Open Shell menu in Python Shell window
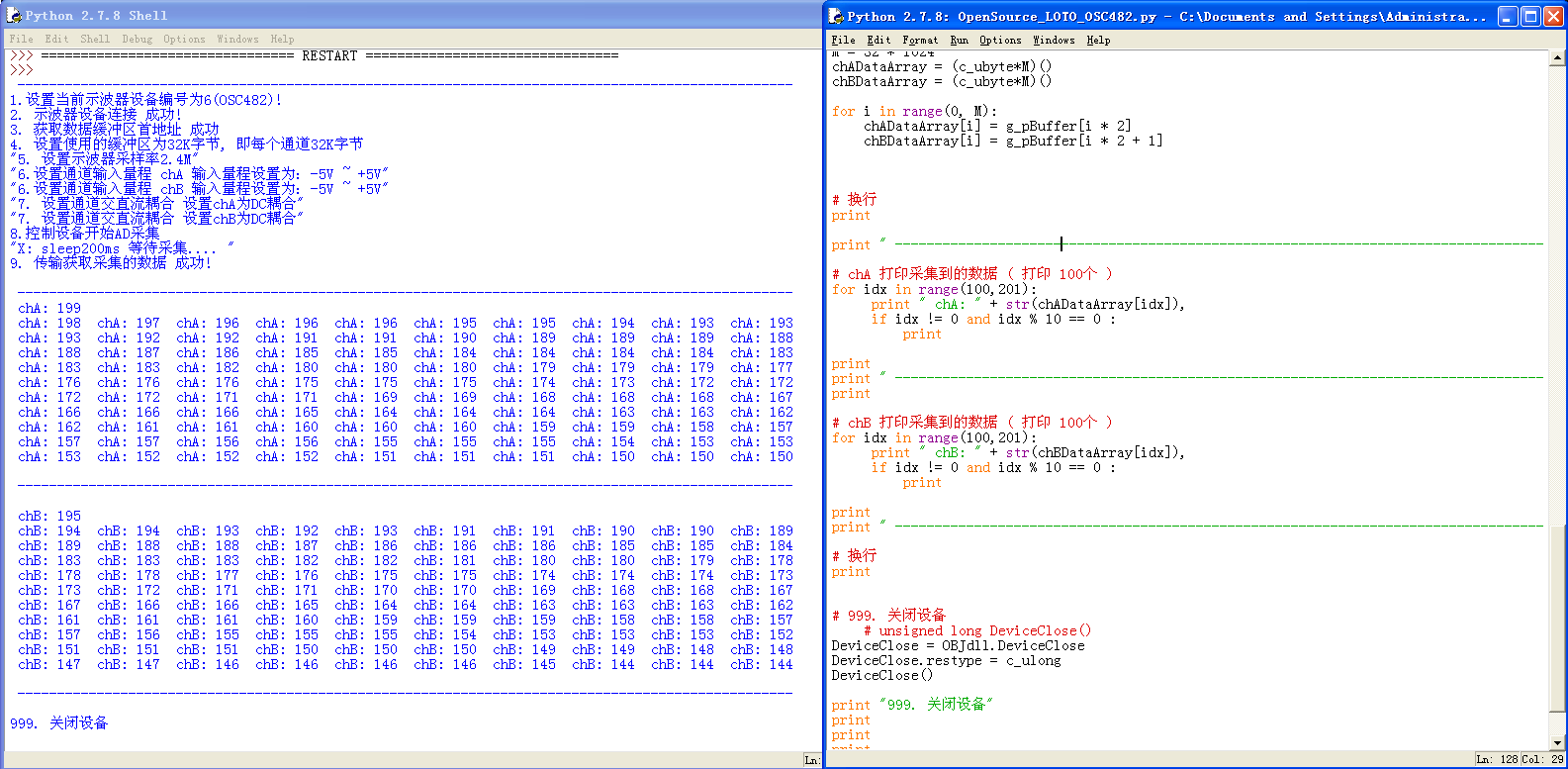 point(95,40)
